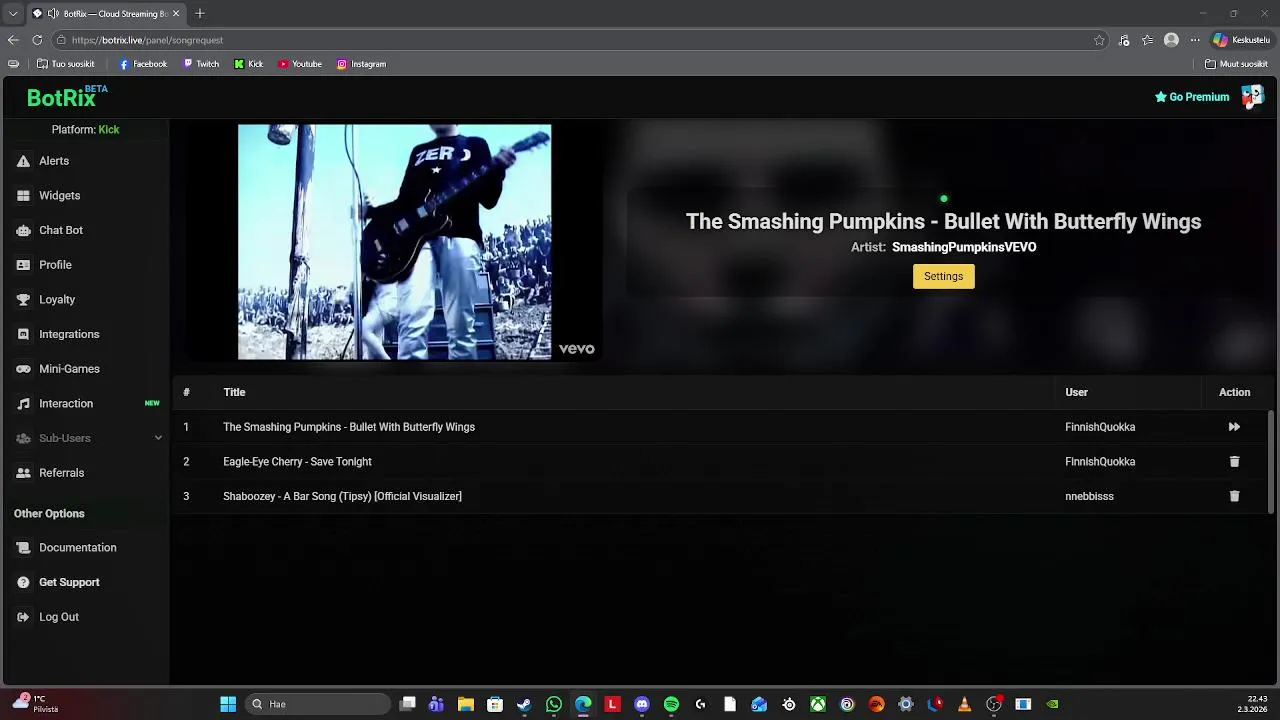Viewport: 1280px width, 720px height.
Task: Click the Go Premium link
Action: [x=1192, y=97]
